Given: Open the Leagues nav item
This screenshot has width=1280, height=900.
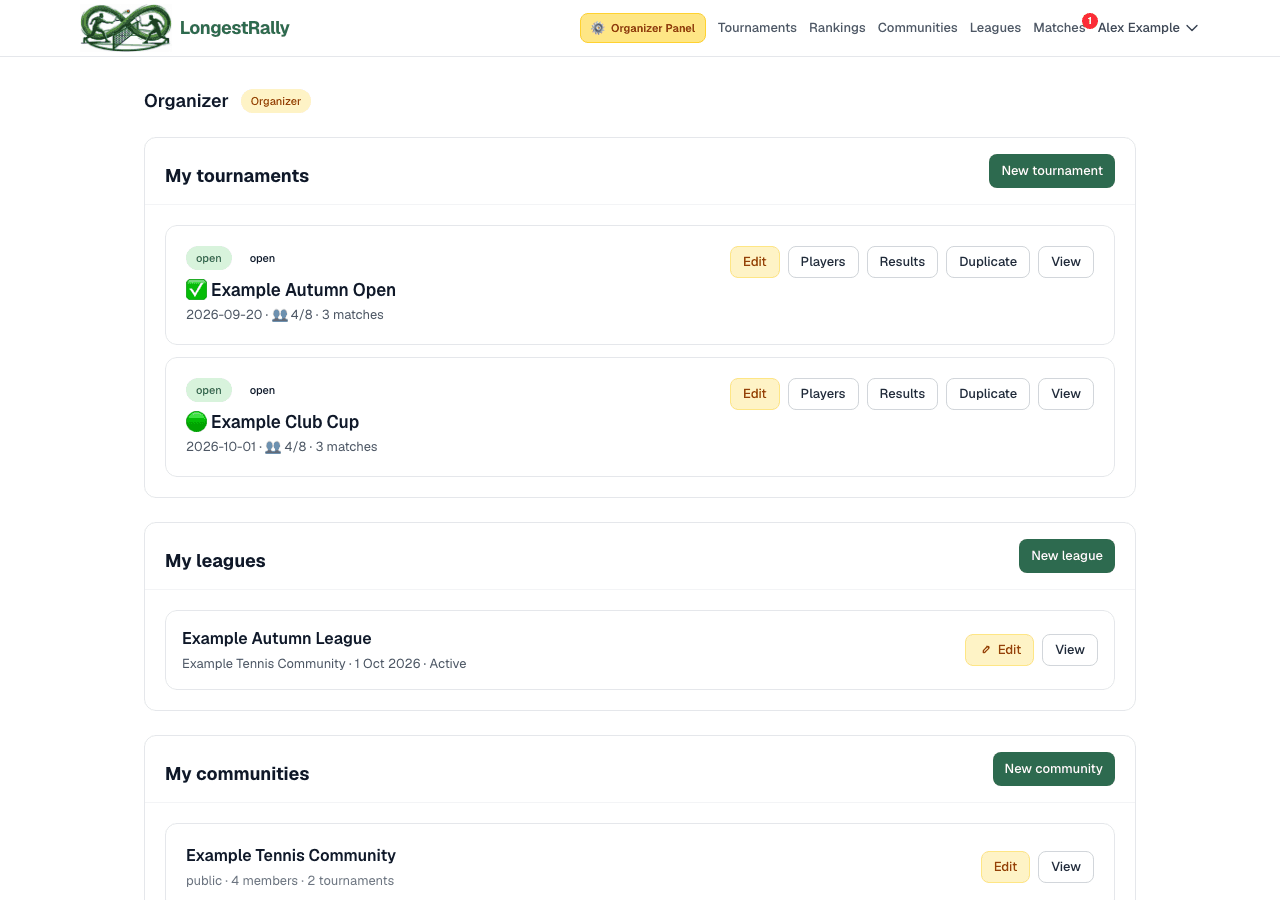Looking at the screenshot, I should [x=995, y=28].
